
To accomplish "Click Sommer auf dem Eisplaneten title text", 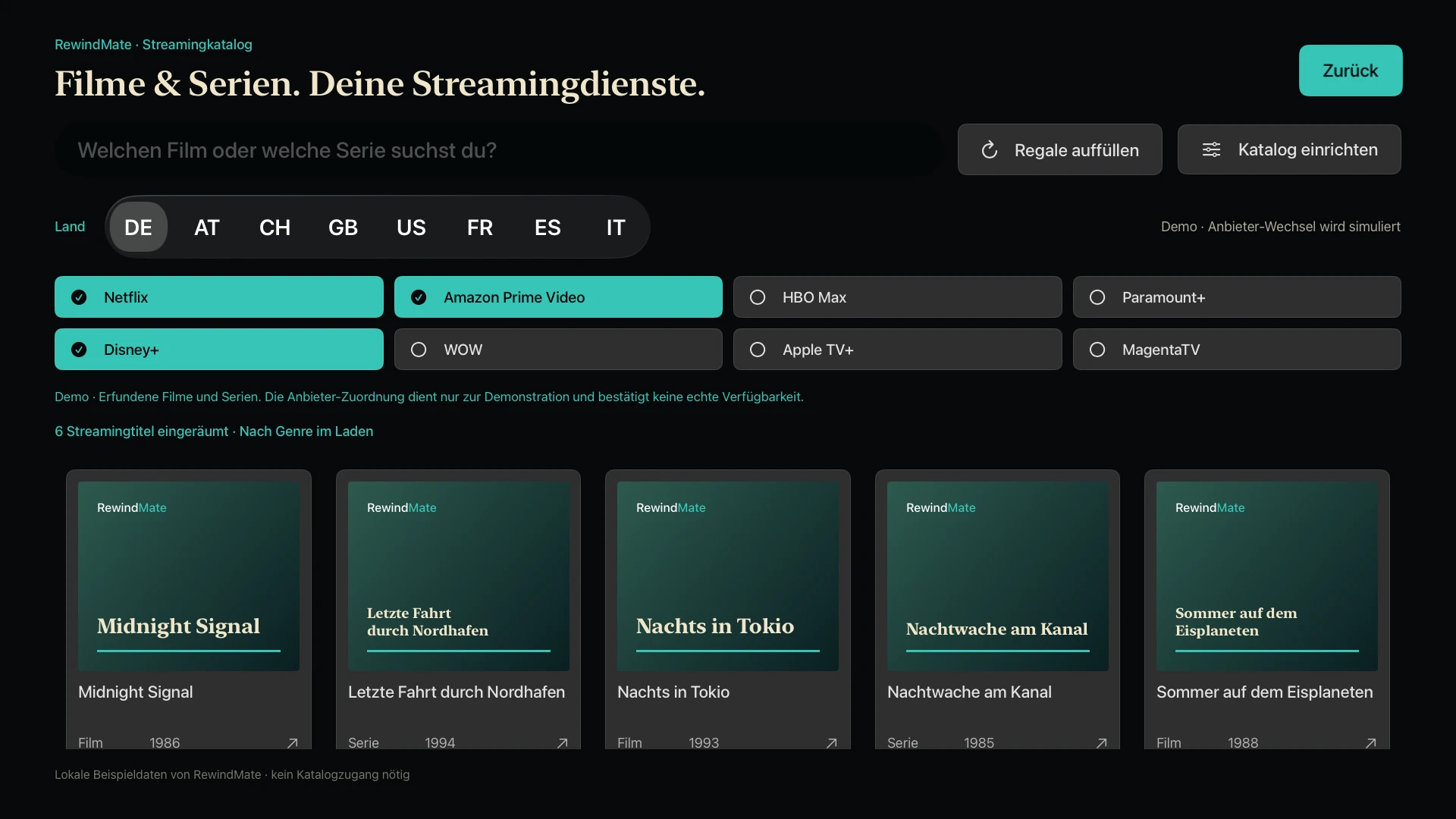I will (1265, 692).
